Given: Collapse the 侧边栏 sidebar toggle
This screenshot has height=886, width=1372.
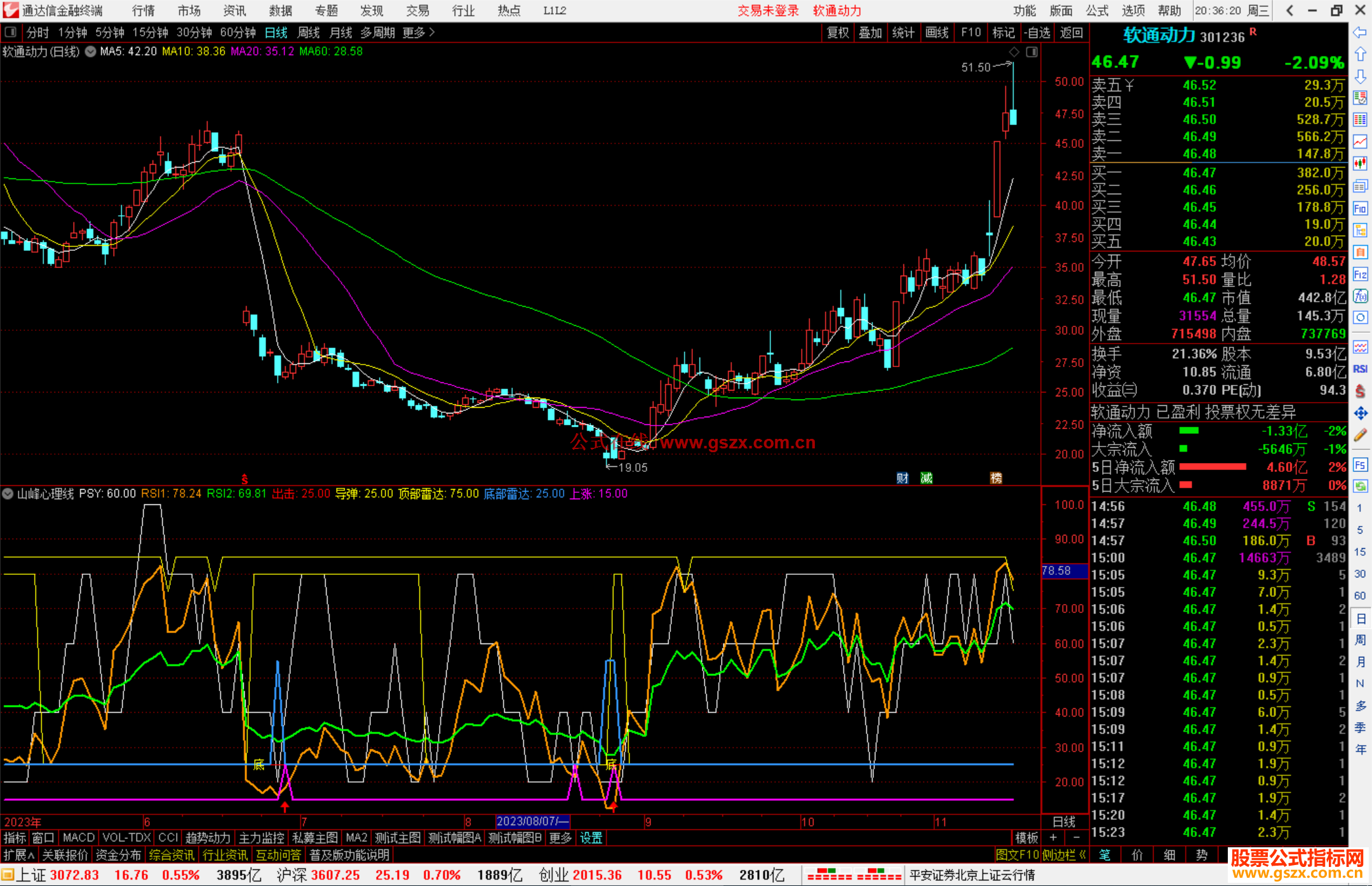Looking at the screenshot, I should pos(1064,855).
